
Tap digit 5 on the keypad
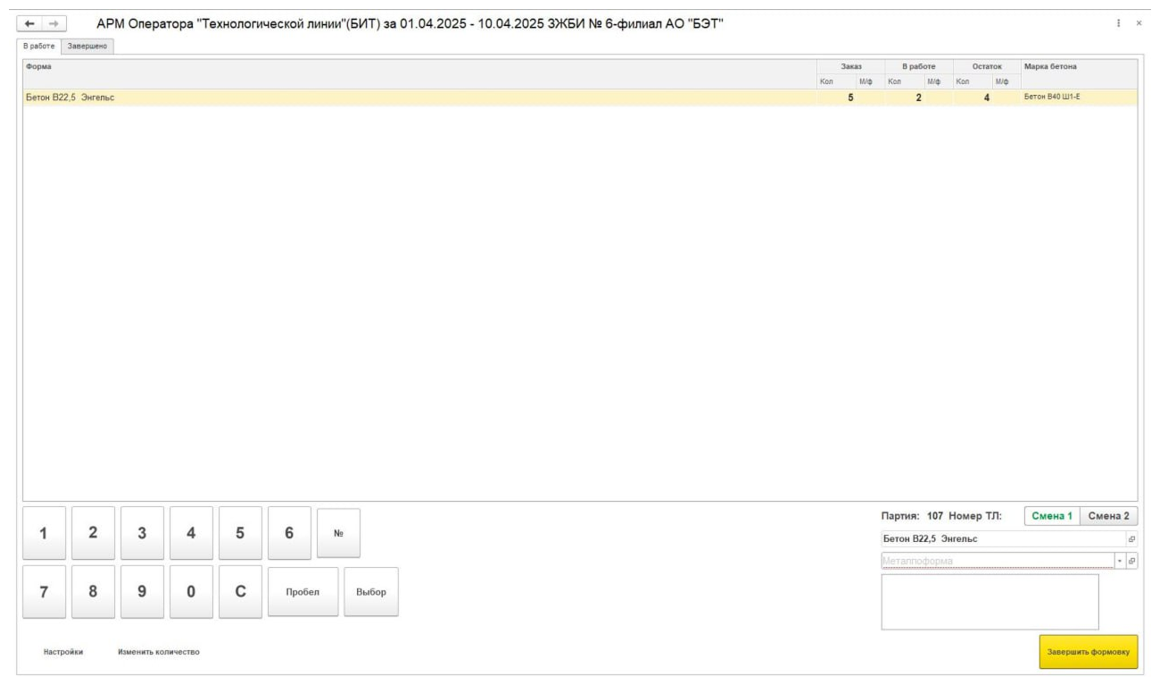[240, 533]
